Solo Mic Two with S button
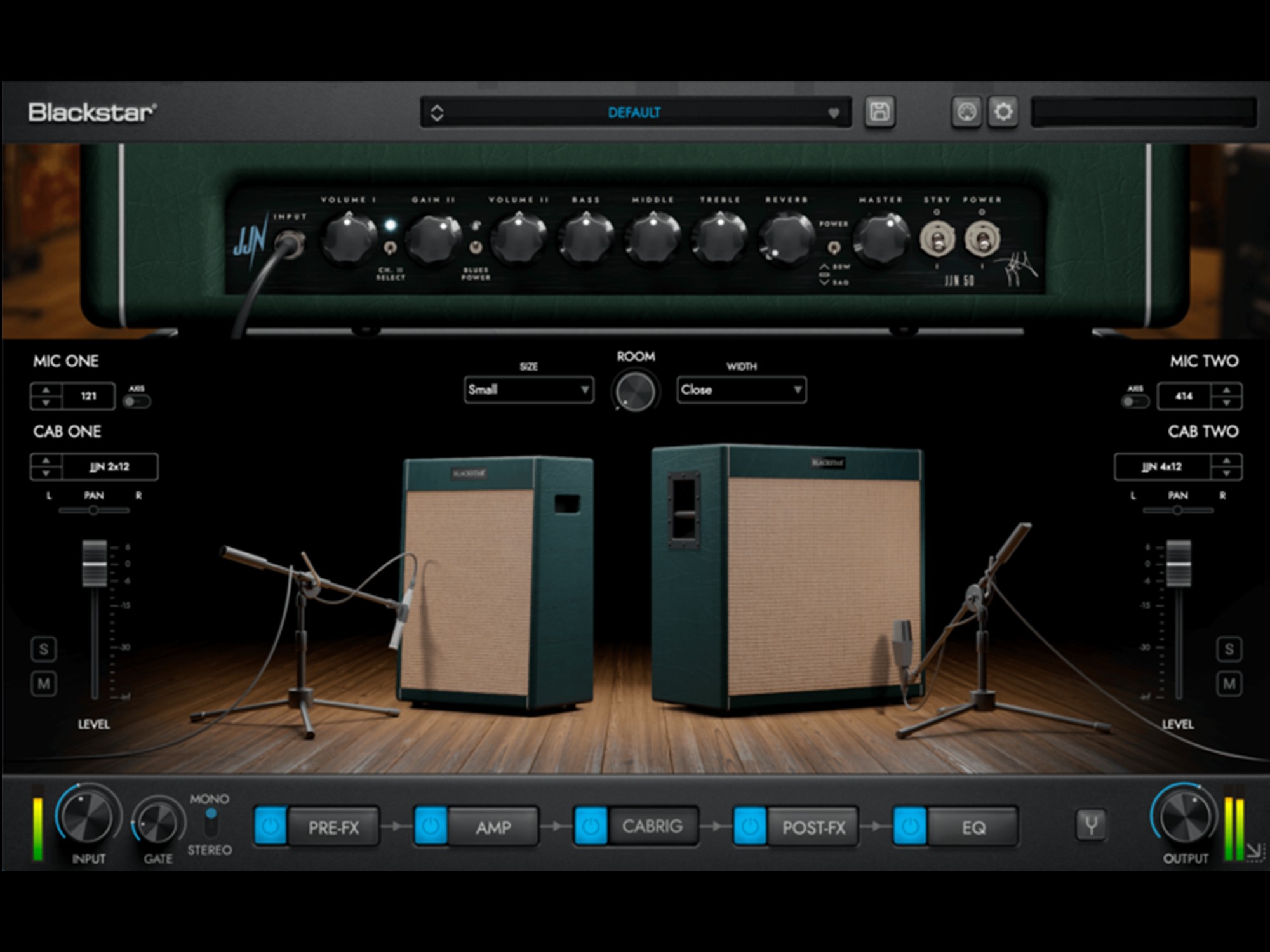Screen dimensions: 1270x952 (x=1229, y=649)
